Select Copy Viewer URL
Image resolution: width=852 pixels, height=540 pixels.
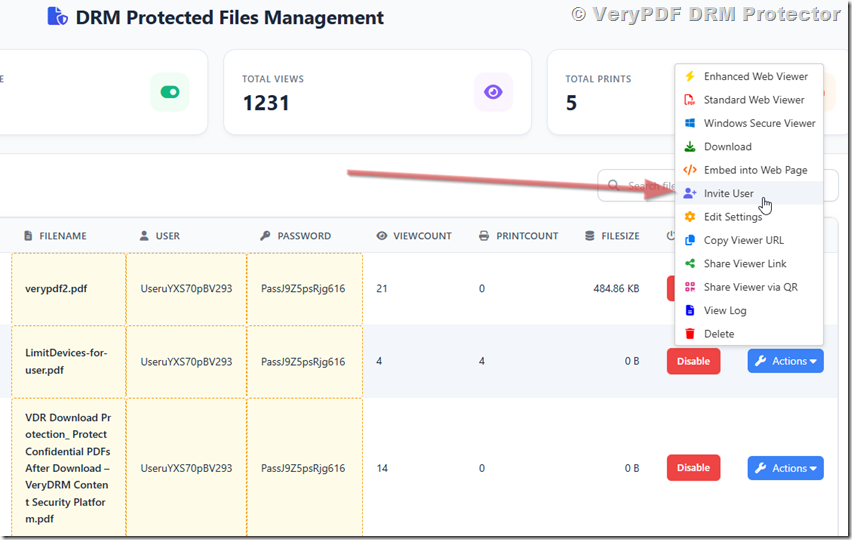click(x=749, y=240)
